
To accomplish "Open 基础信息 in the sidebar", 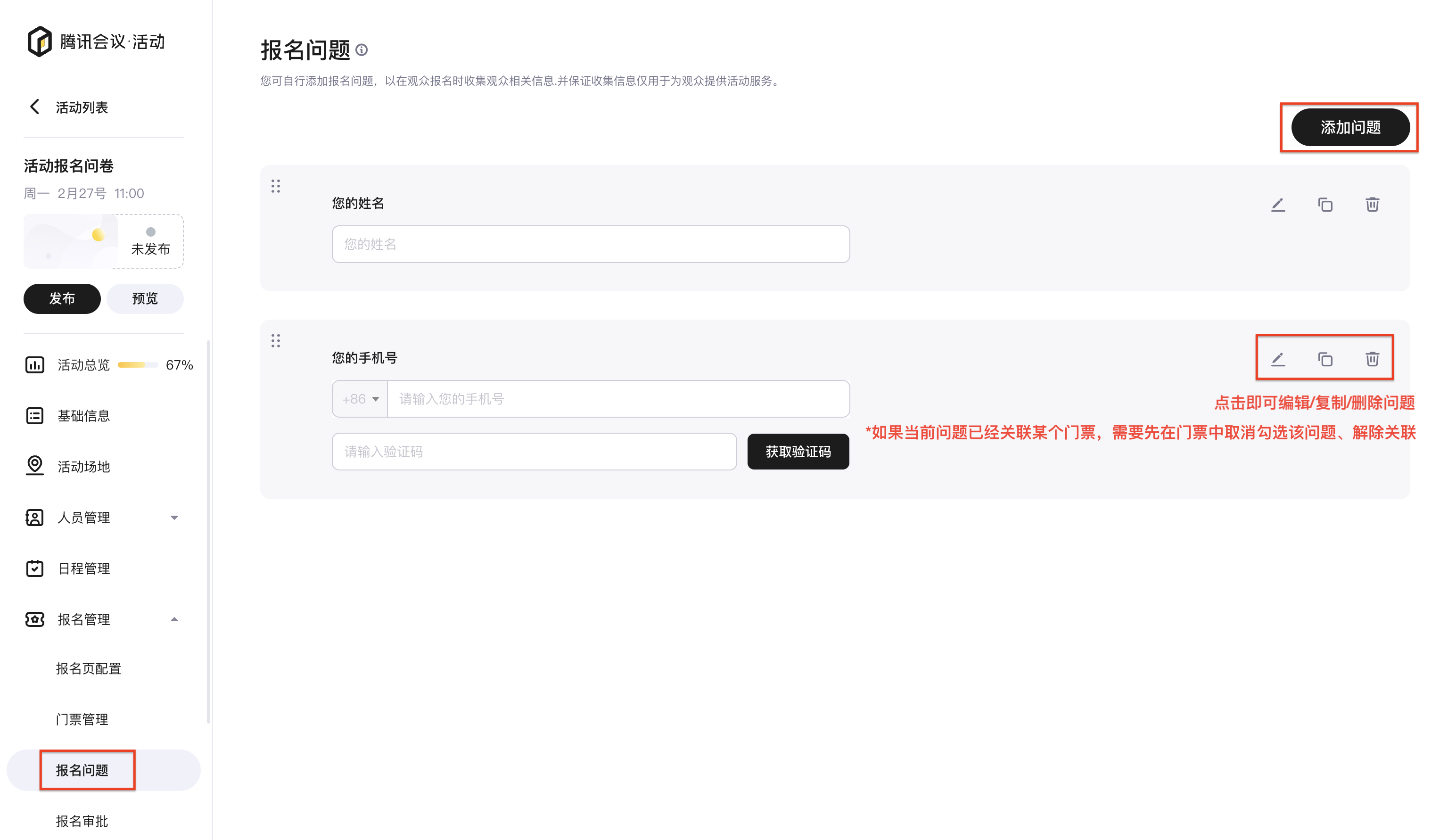I will coord(83,415).
